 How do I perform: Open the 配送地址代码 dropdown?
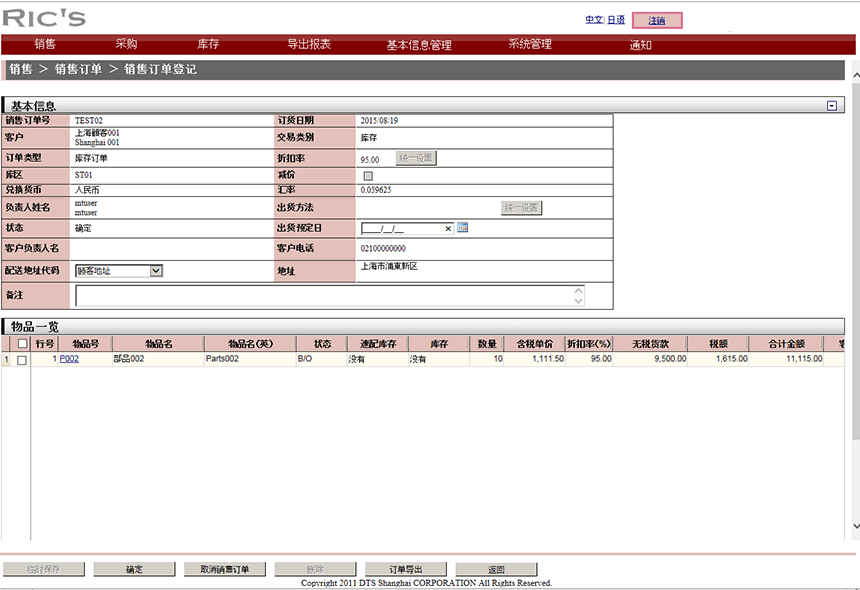156,270
